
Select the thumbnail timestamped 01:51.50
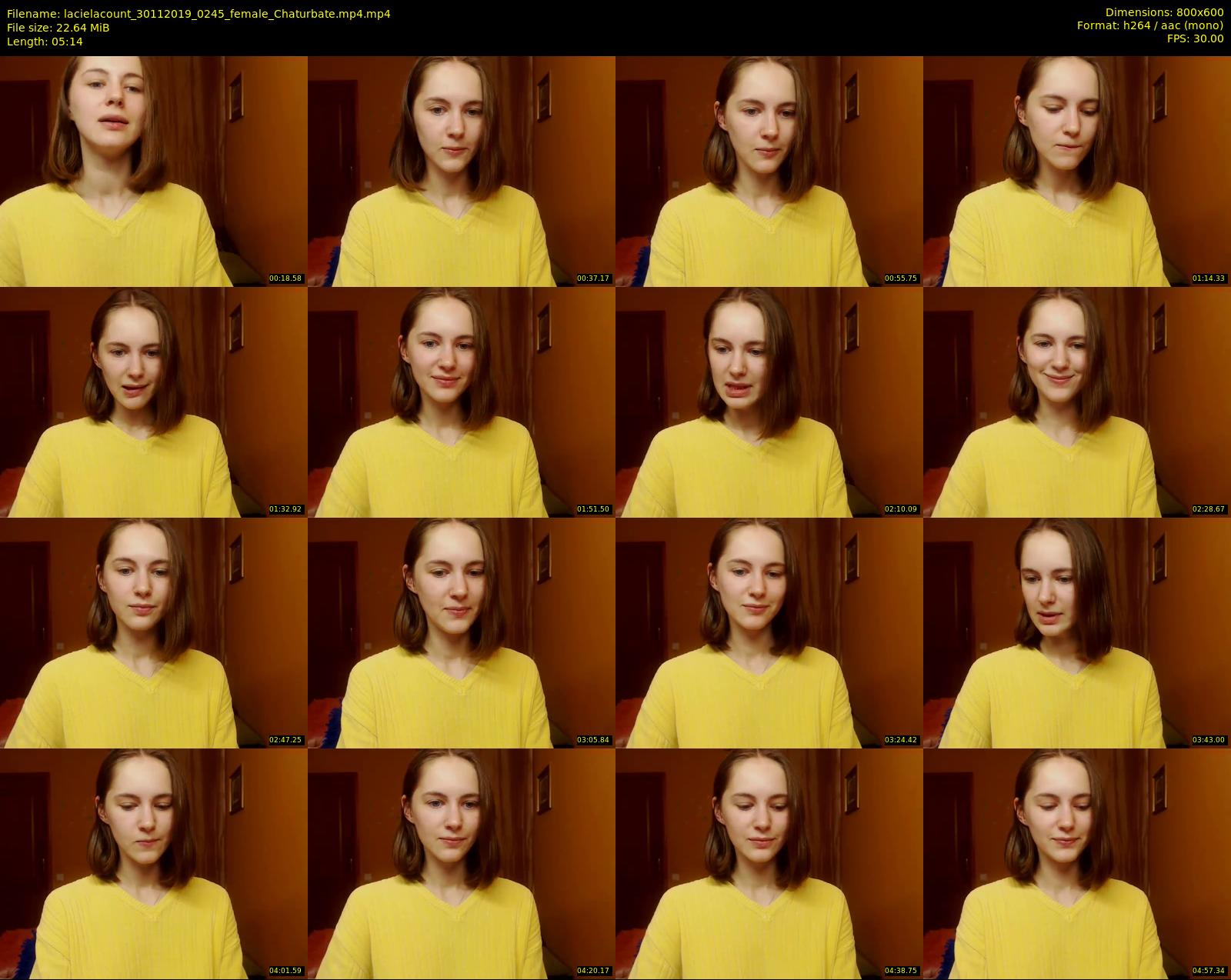(x=462, y=402)
